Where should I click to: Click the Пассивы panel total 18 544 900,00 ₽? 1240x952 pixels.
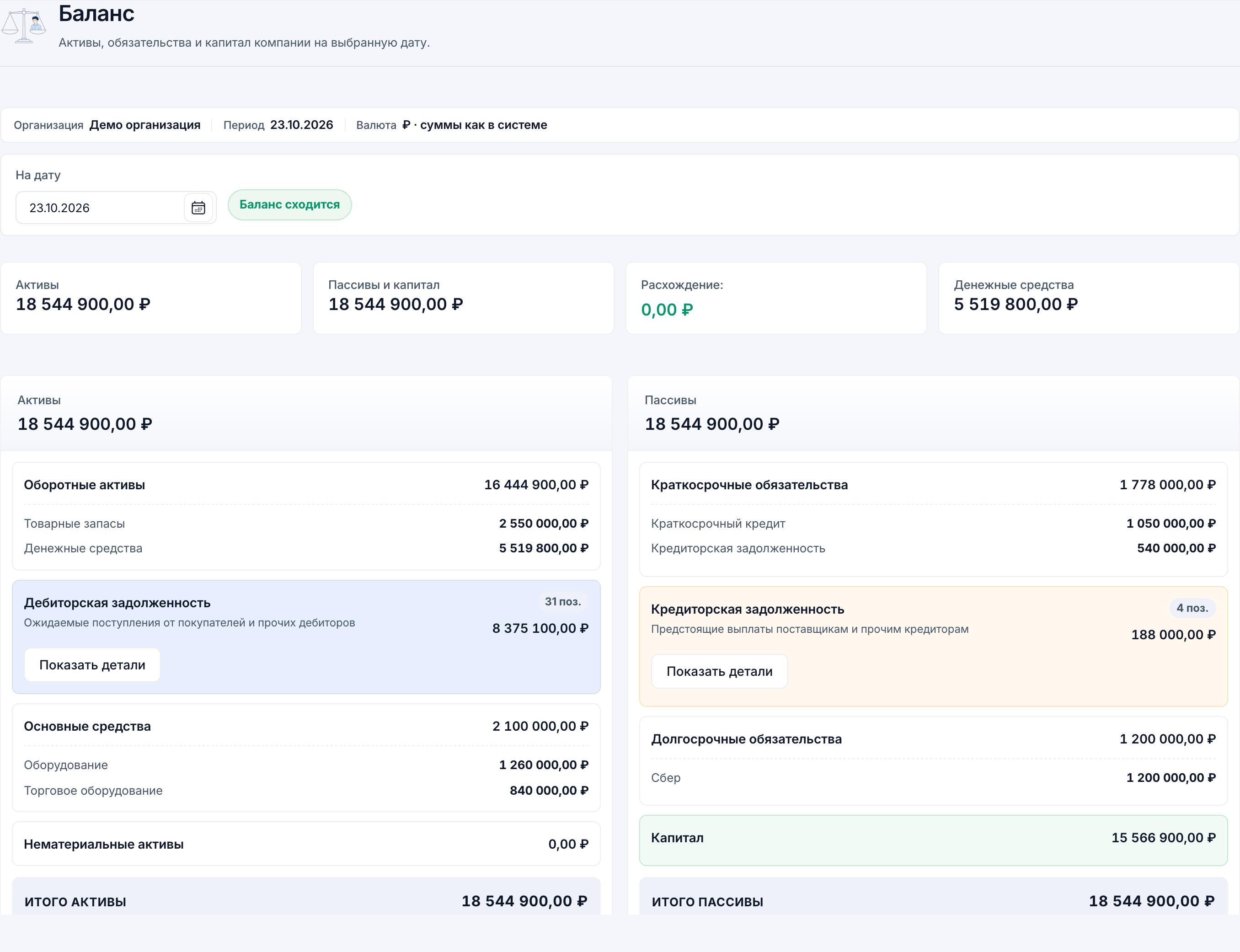[712, 424]
